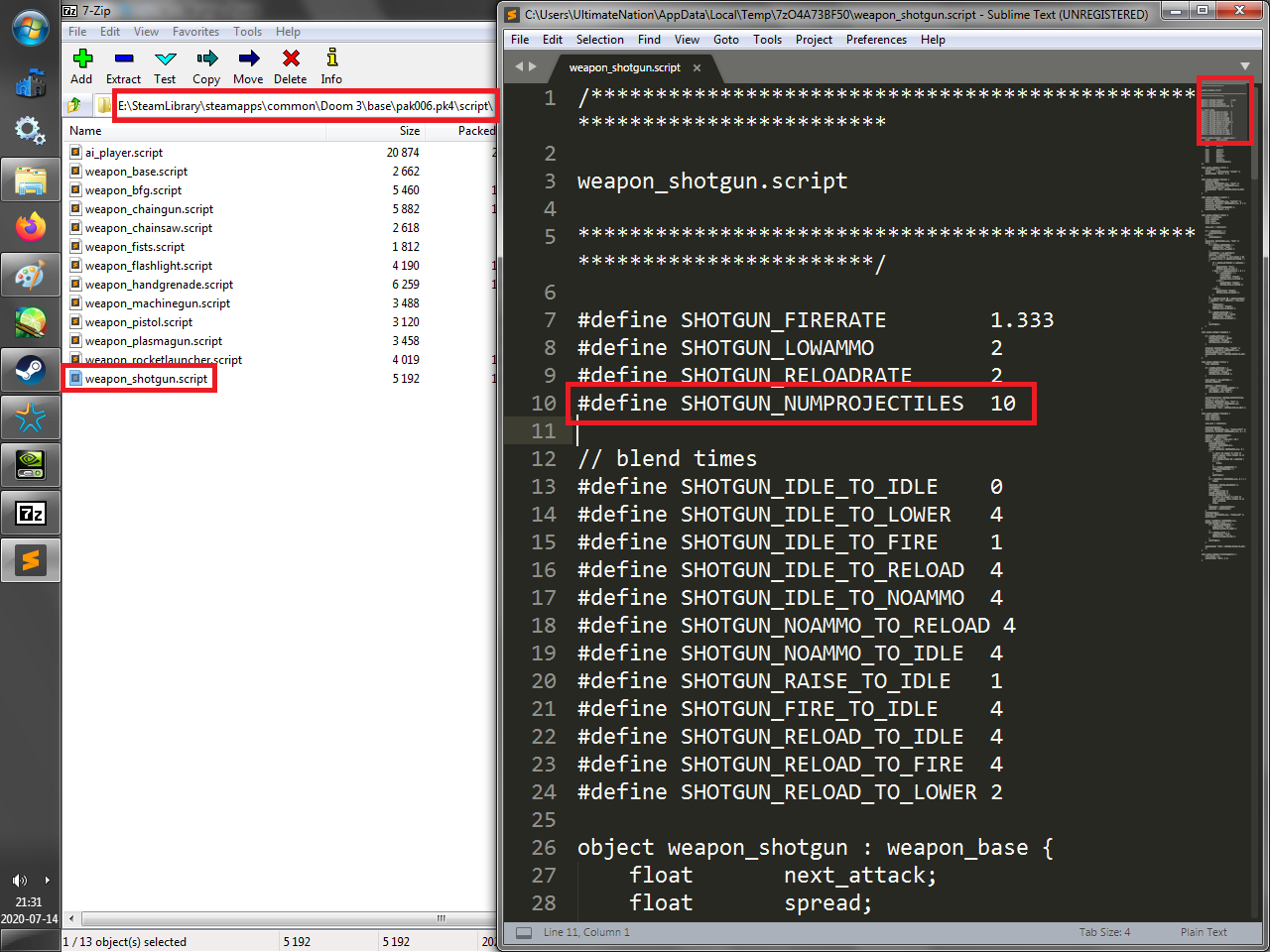Select weapon_pistol.script in the file list
This screenshot has width=1270, height=952.
pyautogui.click(x=138, y=322)
